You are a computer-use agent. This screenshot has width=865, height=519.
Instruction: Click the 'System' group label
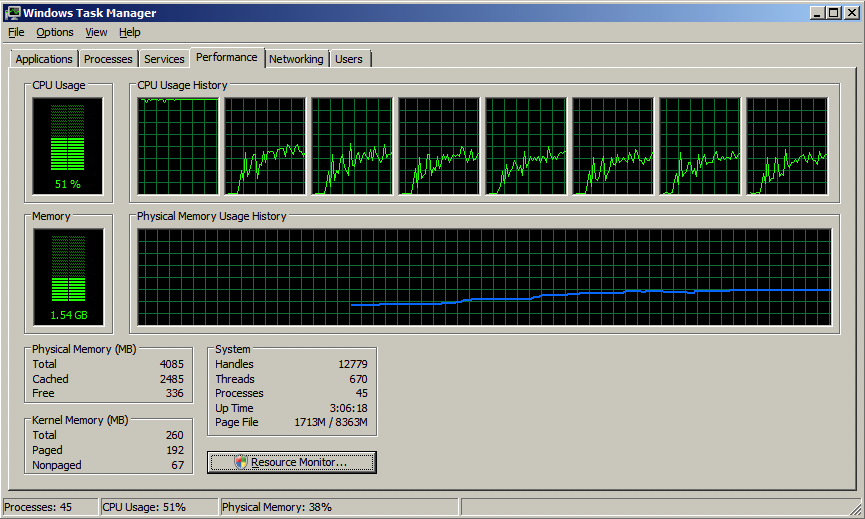click(x=233, y=349)
